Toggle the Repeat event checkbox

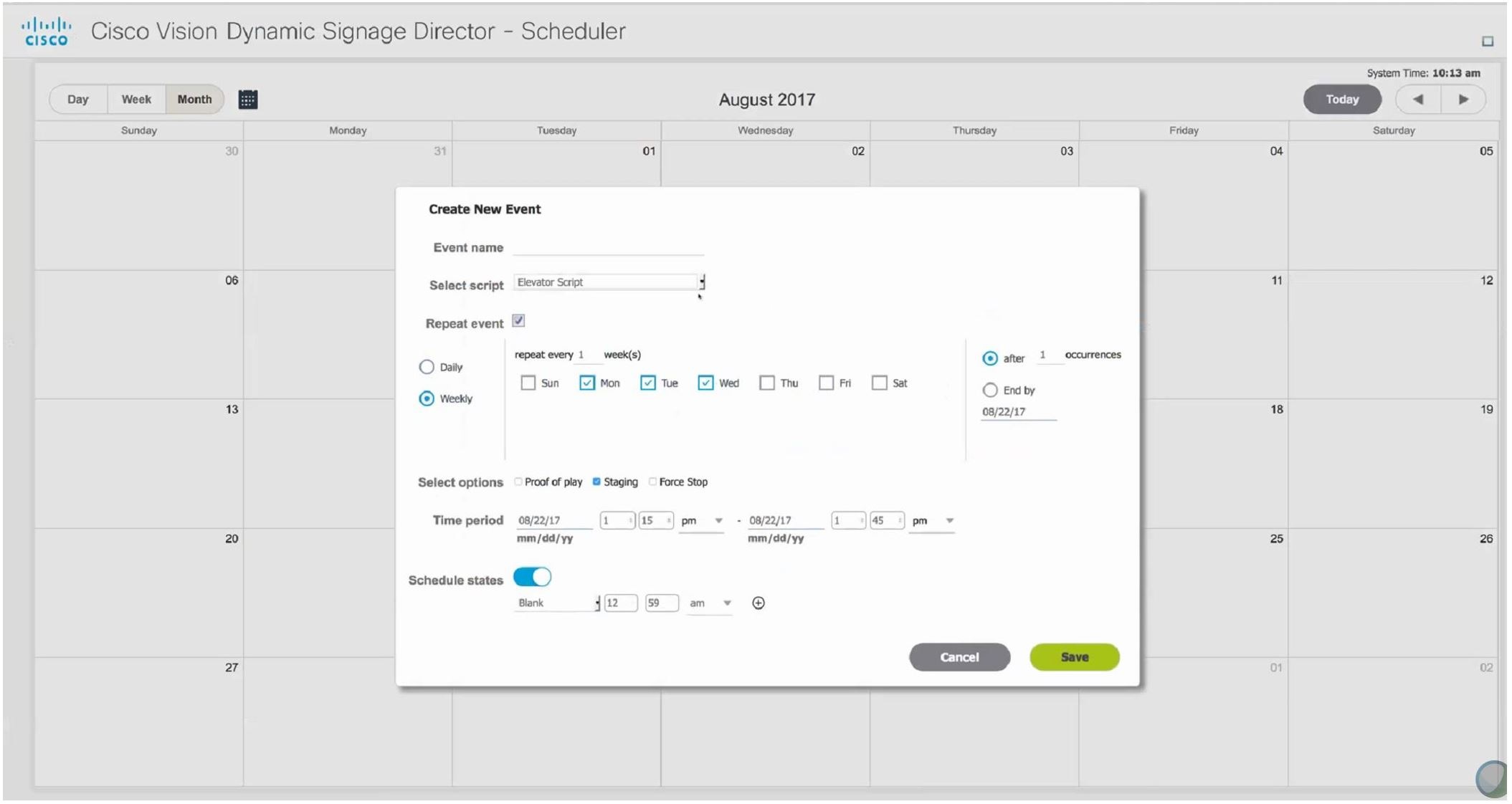518,321
